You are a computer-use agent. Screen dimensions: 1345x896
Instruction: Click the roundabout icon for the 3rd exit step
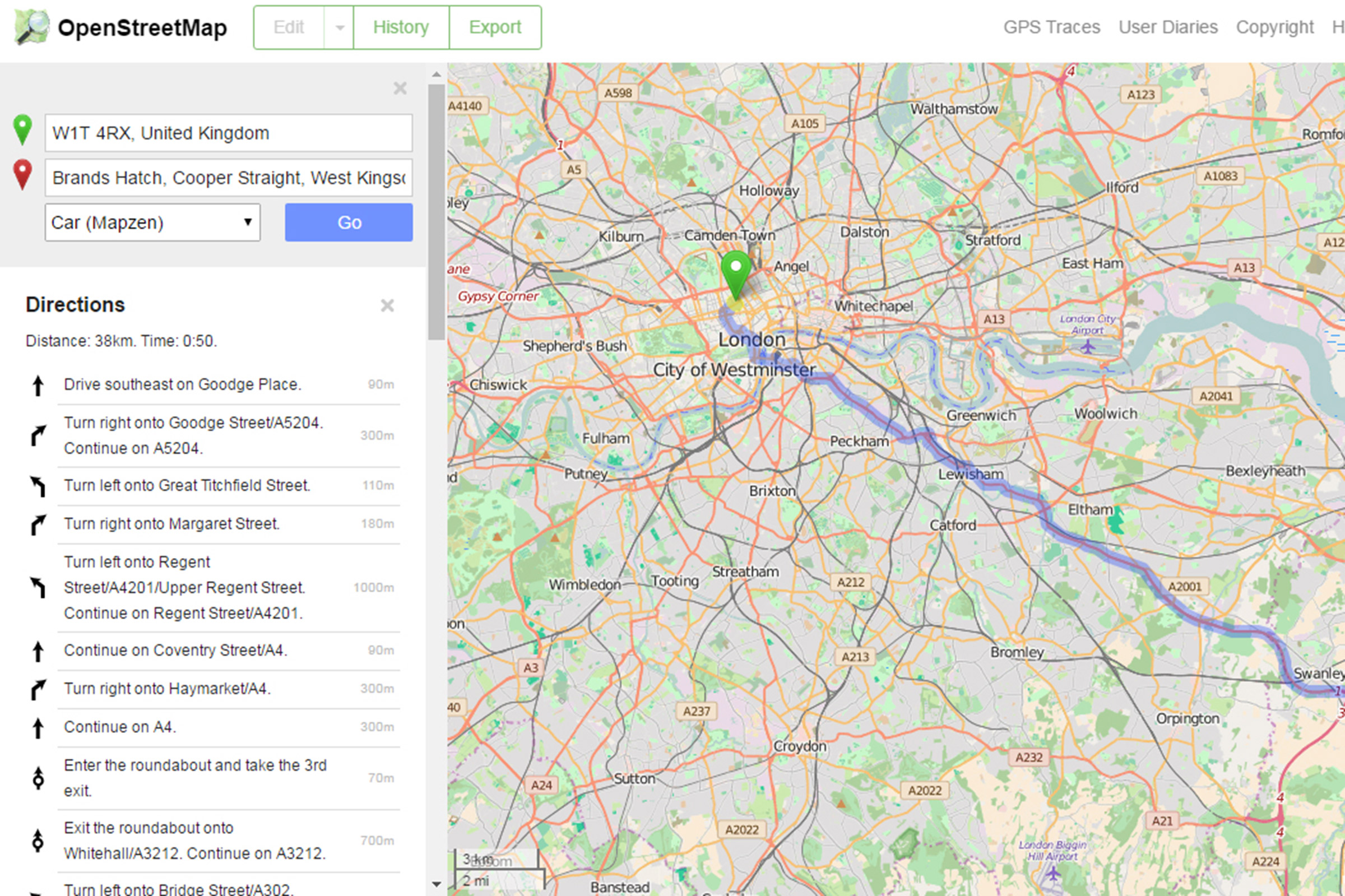(x=38, y=778)
